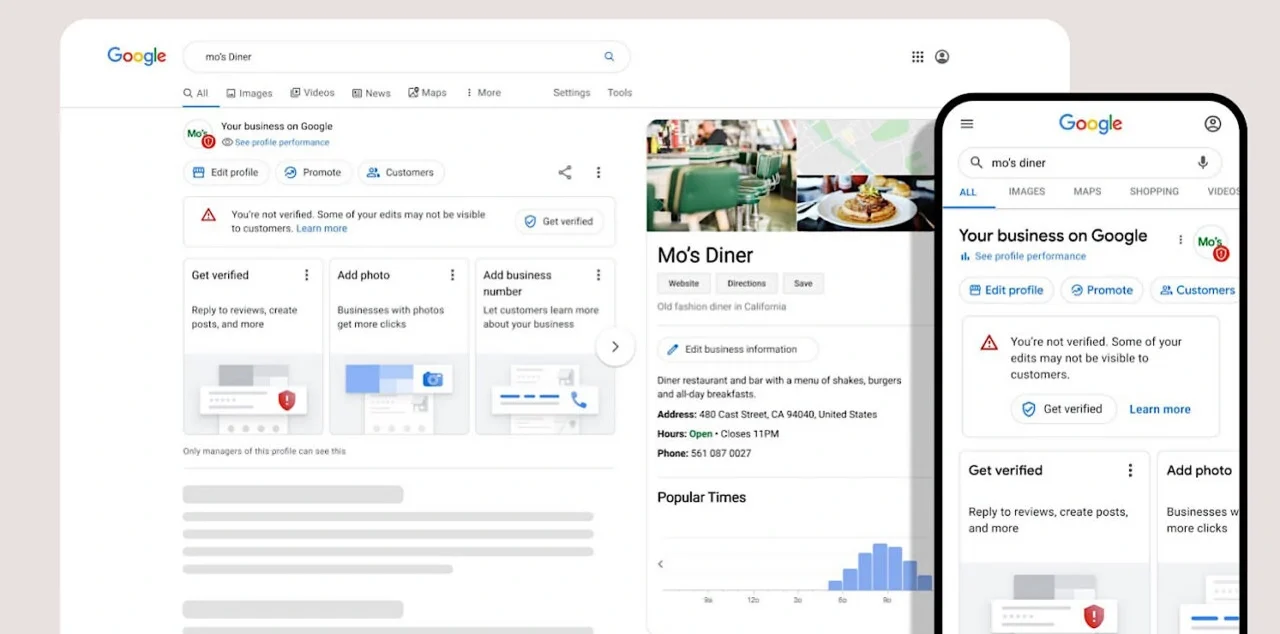Click the search magnifier icon in desktop search bar
The width and height of the screenshot is (1280, 634).
point(609,57)
